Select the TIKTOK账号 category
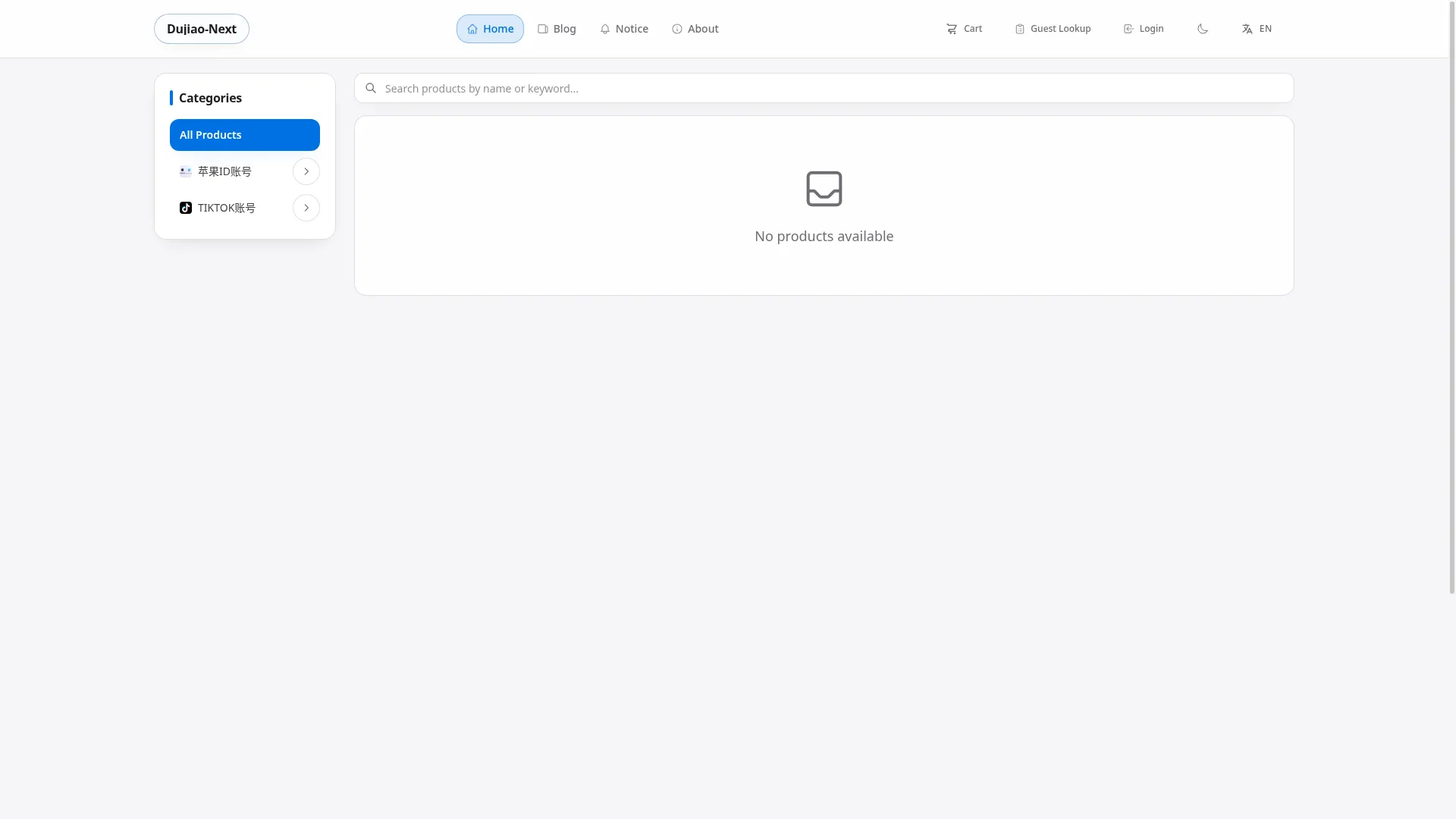 [227, 208]
